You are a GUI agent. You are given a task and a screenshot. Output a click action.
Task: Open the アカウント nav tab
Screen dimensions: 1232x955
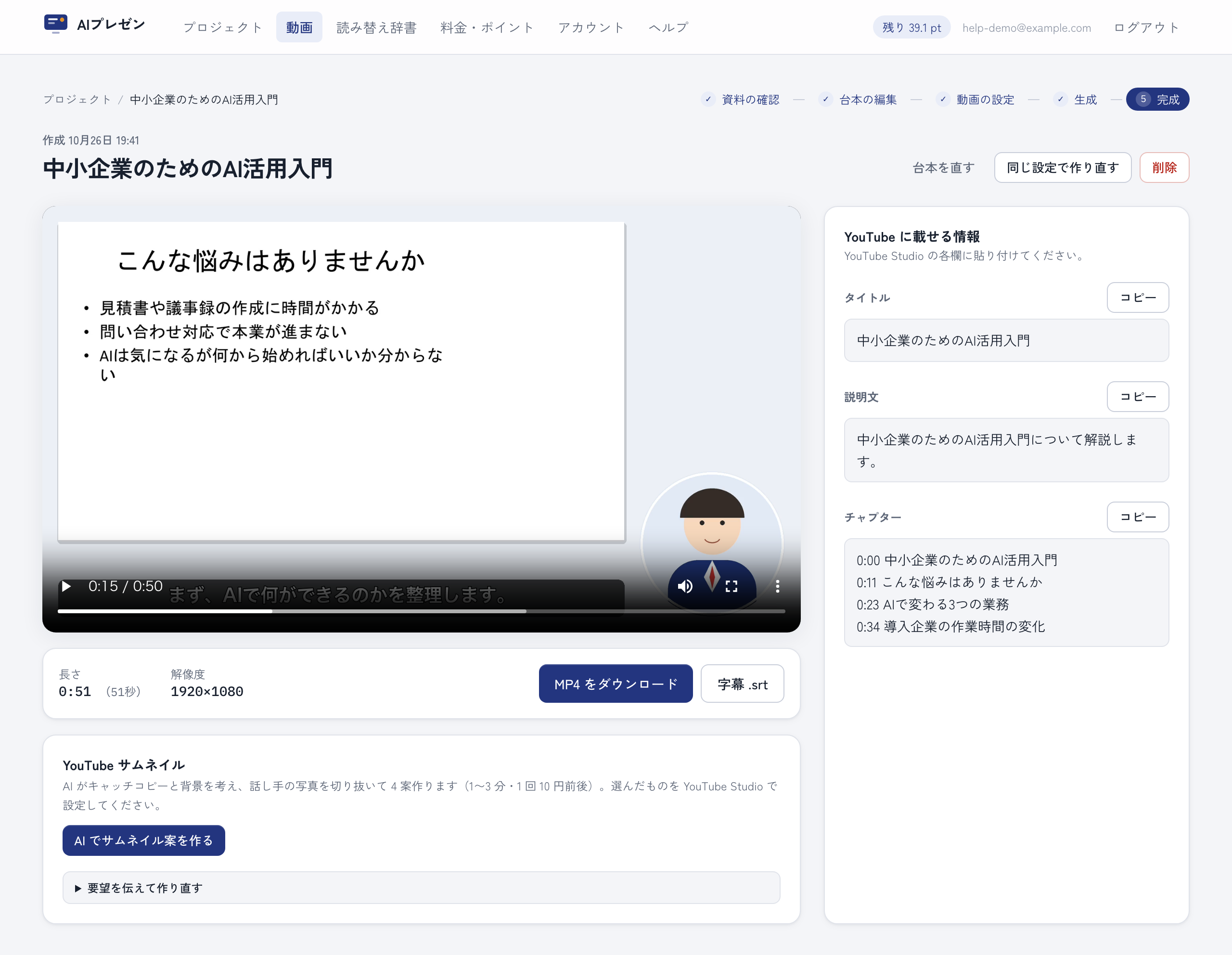pyautogui.click(x=591, y=27)
